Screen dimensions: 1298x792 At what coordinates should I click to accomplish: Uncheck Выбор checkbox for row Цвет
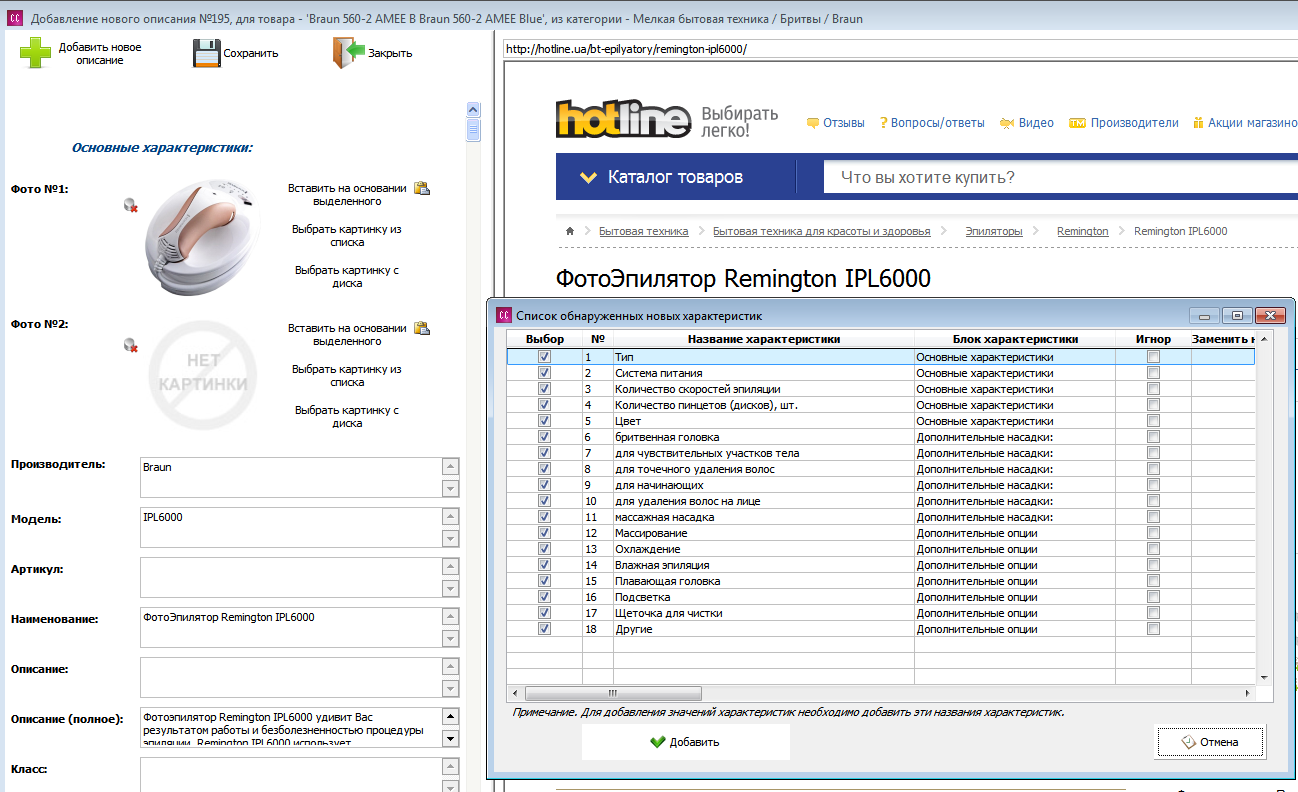[544, 421]
